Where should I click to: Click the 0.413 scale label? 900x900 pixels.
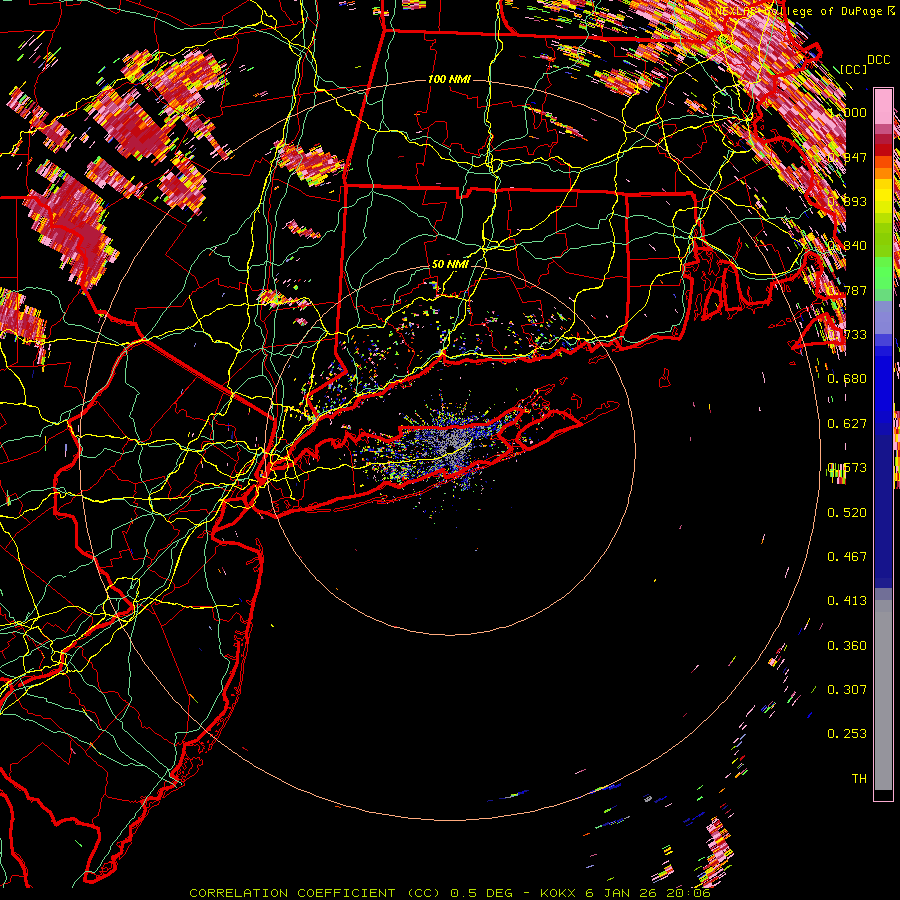pos(847,601)
